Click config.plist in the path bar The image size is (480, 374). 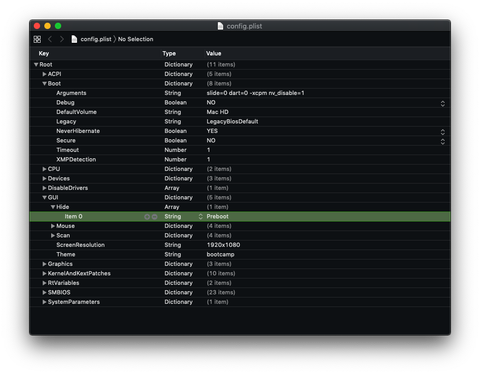[x=96, y=39]
